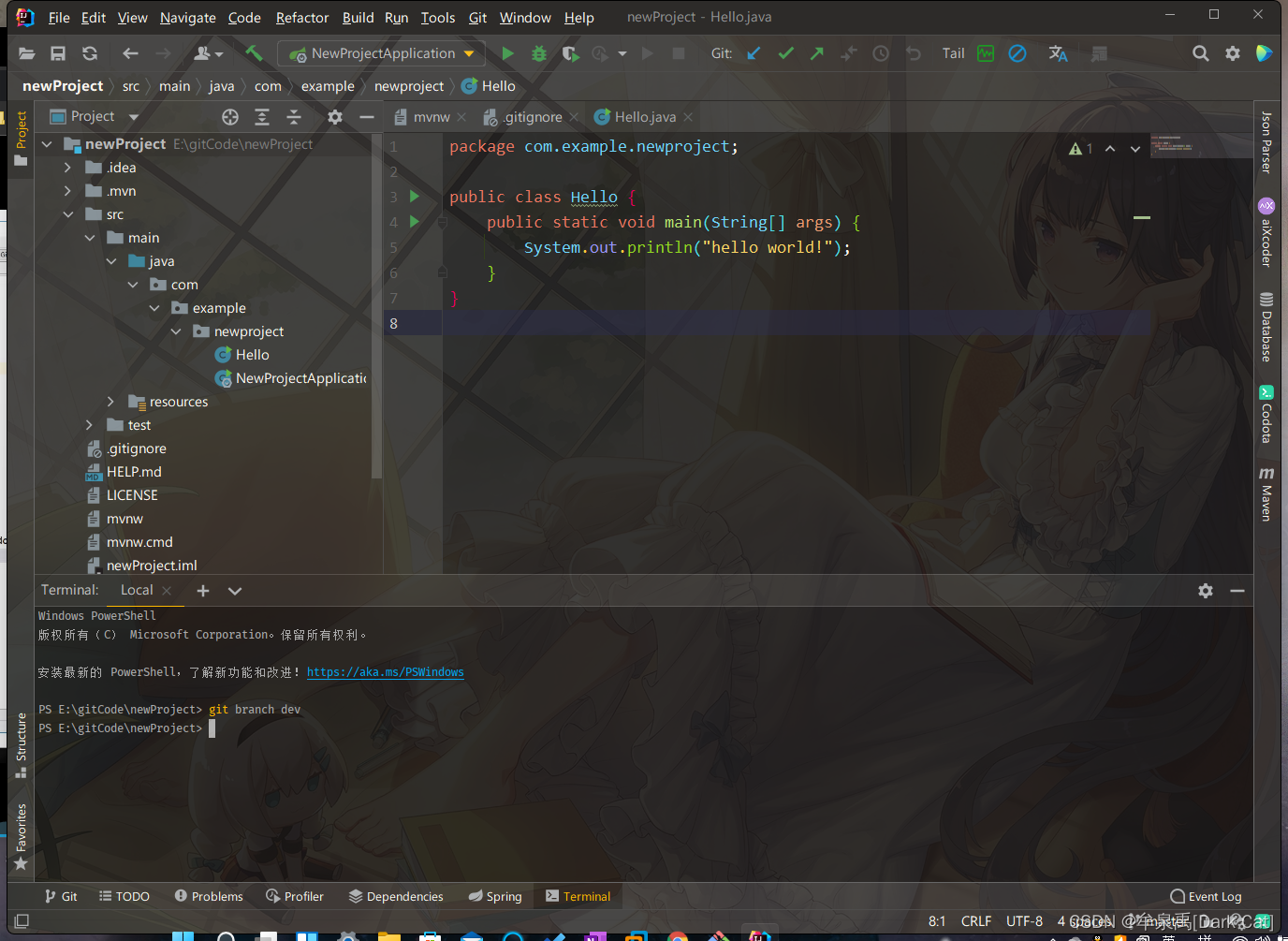The width and height of the screenshot is (1288, 941).
Task: Show Git history with the clock icon
Action: (881, 53)
